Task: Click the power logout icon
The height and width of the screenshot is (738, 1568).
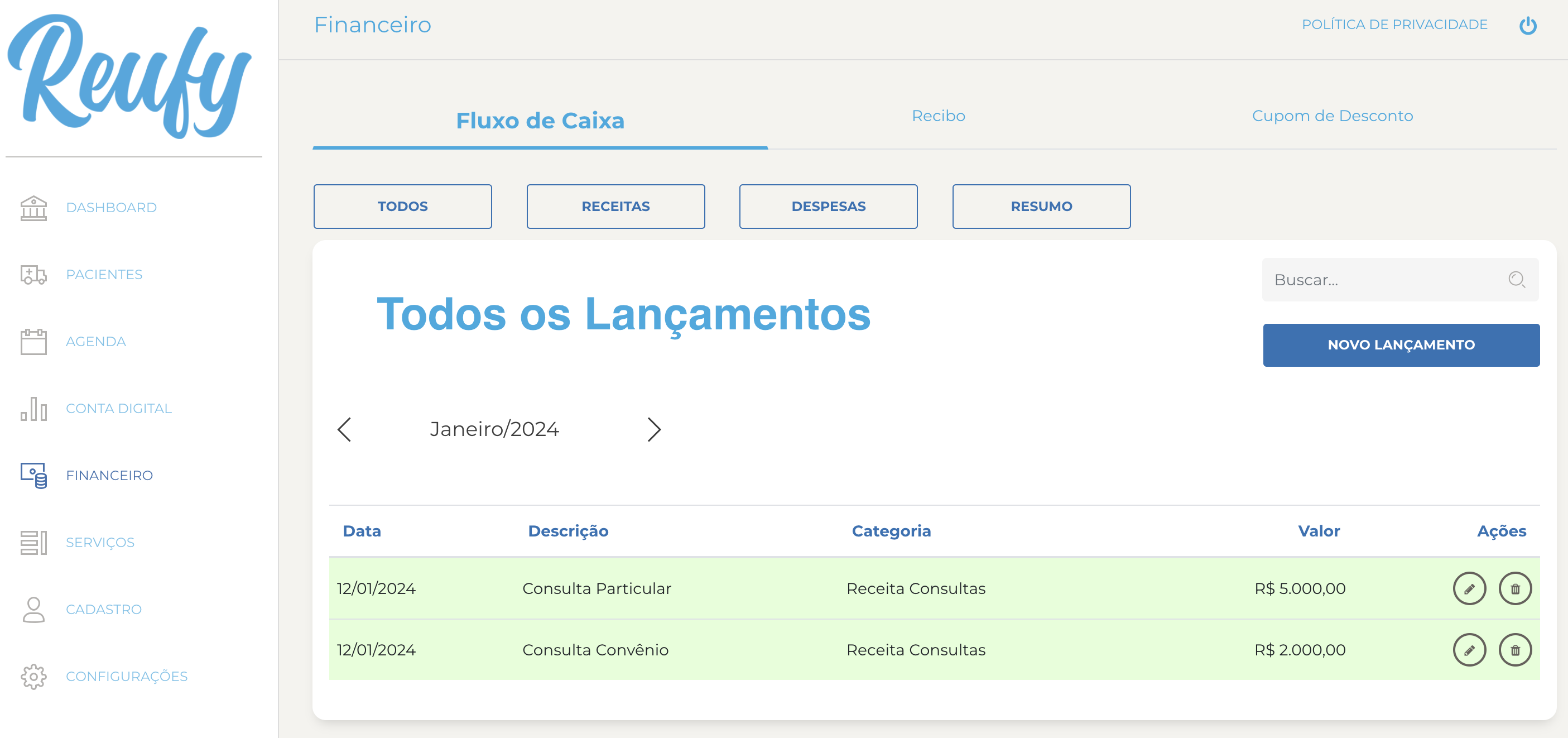Action: pyautogui.click(x=1528, y=25)
